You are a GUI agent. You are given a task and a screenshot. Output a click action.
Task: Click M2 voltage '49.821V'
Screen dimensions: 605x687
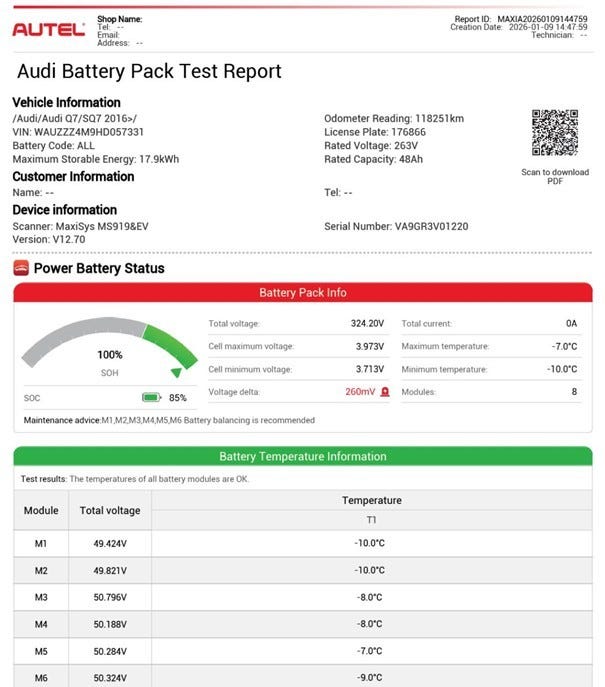point(110,570)
